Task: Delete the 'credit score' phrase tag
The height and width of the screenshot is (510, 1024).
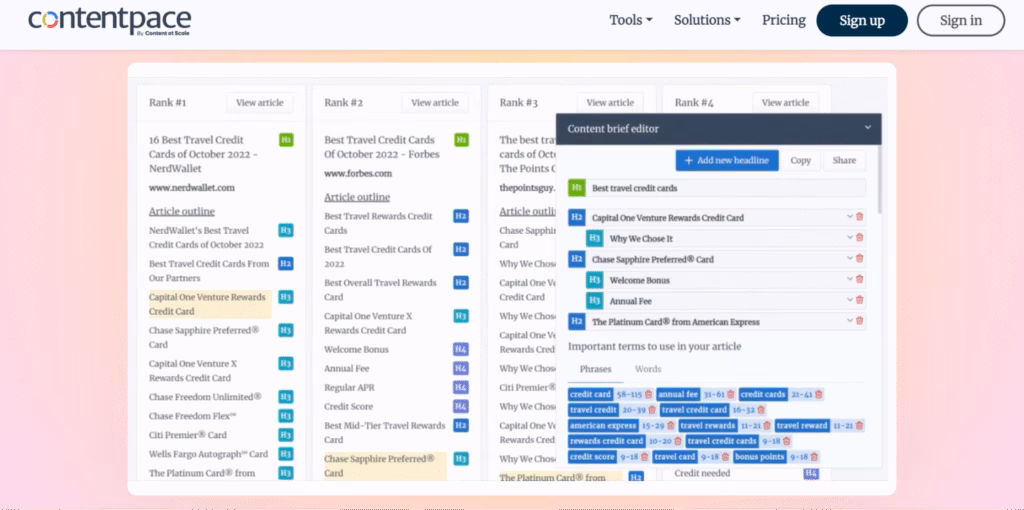Action: 647,457
